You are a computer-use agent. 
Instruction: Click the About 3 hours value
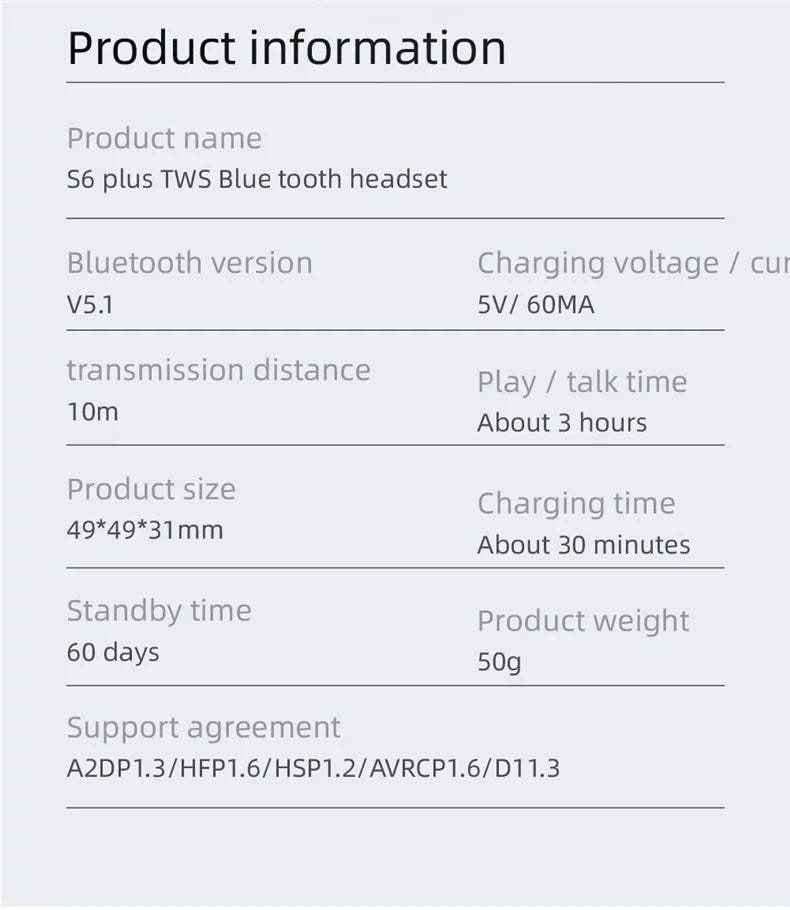(561, 423)
